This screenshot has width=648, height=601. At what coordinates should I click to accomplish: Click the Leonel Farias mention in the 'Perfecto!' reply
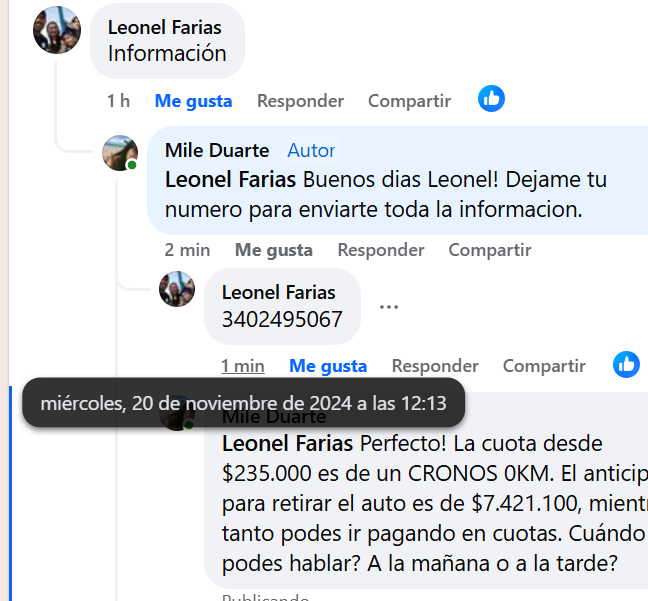[287, 442]
